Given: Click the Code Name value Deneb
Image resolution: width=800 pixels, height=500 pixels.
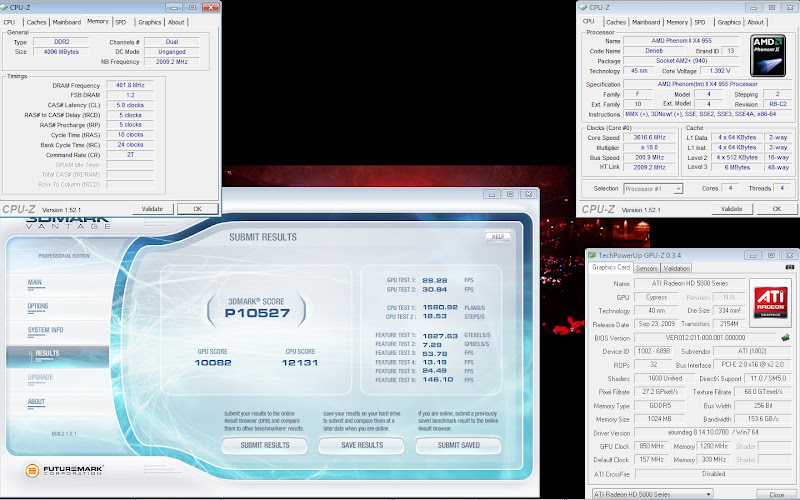Looking at the screenshot, I should (654, 51).
